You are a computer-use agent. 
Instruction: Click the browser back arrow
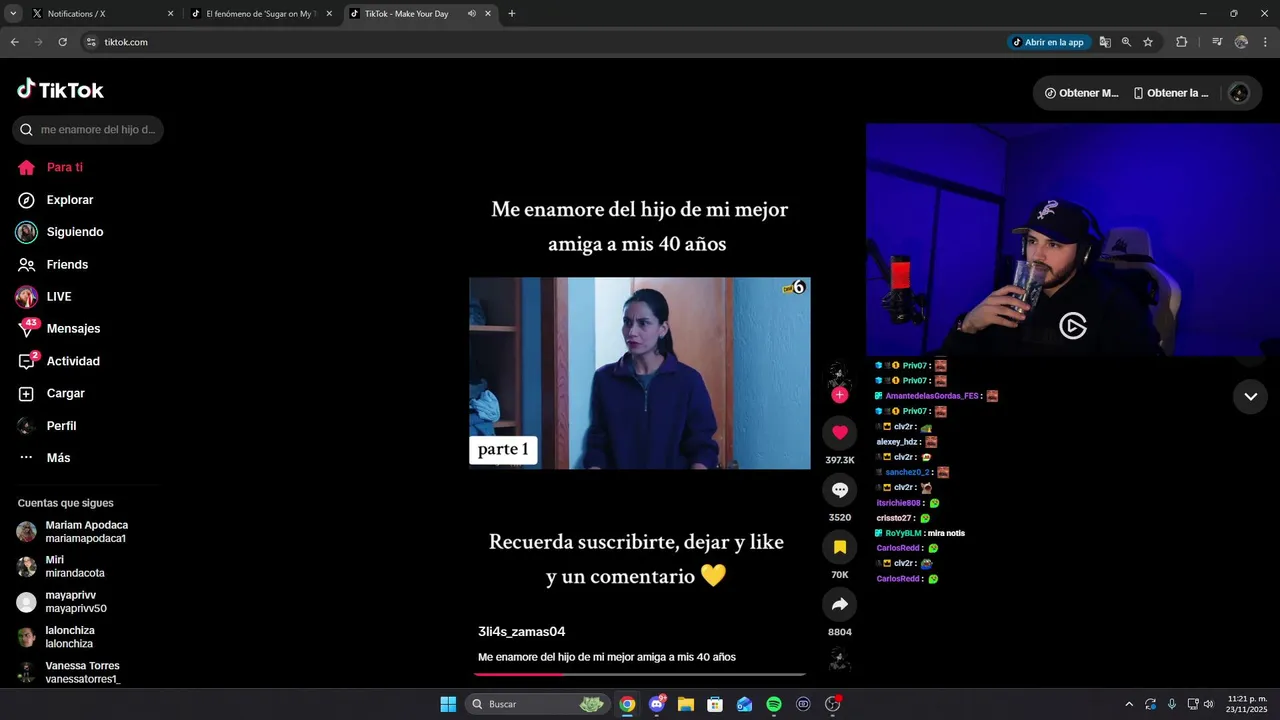(x=14, y=42)
